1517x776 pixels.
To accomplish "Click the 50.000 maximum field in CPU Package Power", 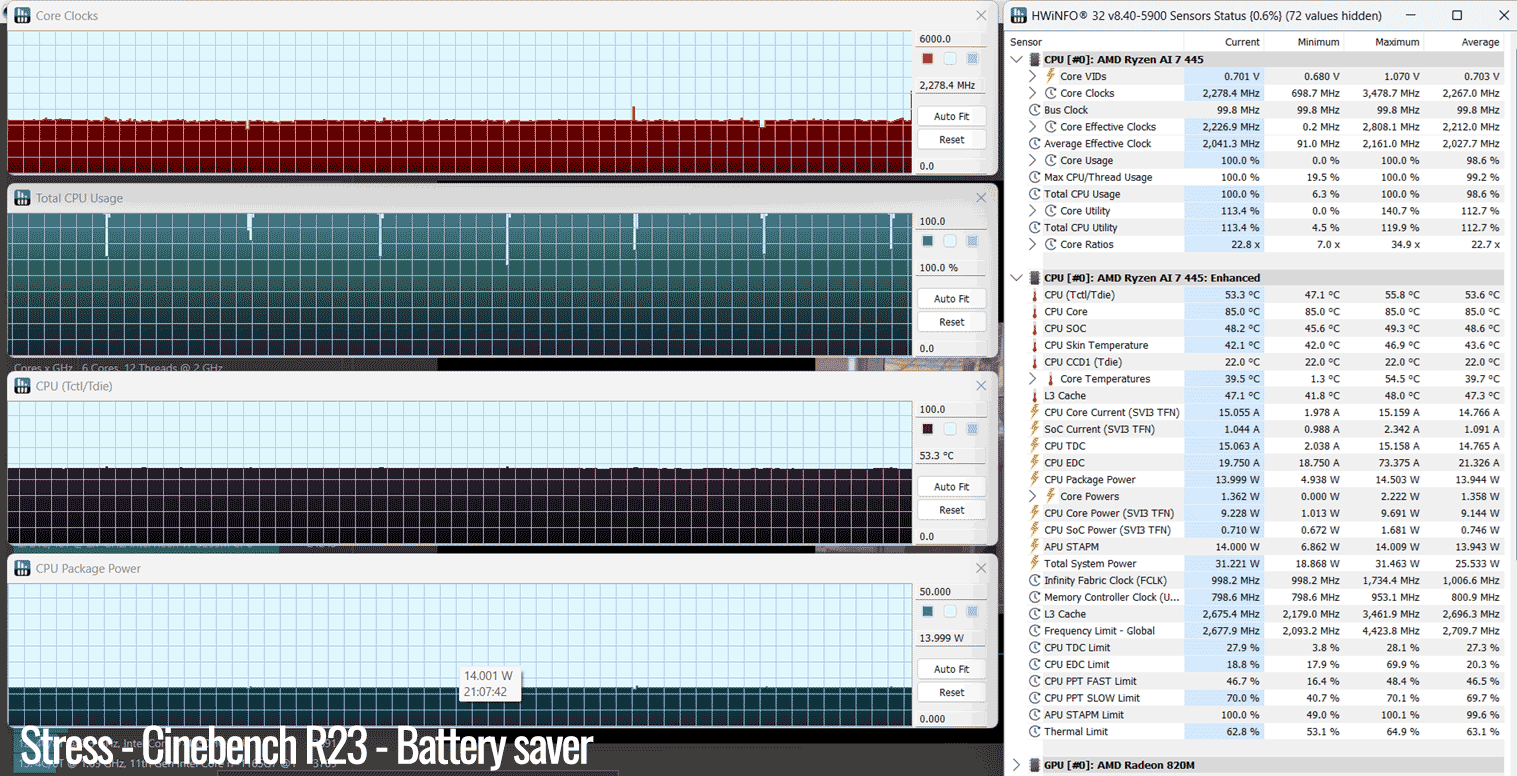I will pos(951,591).
